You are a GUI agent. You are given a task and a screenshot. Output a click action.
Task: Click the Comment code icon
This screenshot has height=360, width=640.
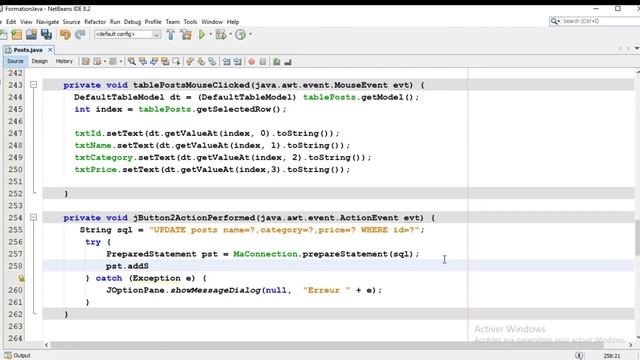click(277, 62)
